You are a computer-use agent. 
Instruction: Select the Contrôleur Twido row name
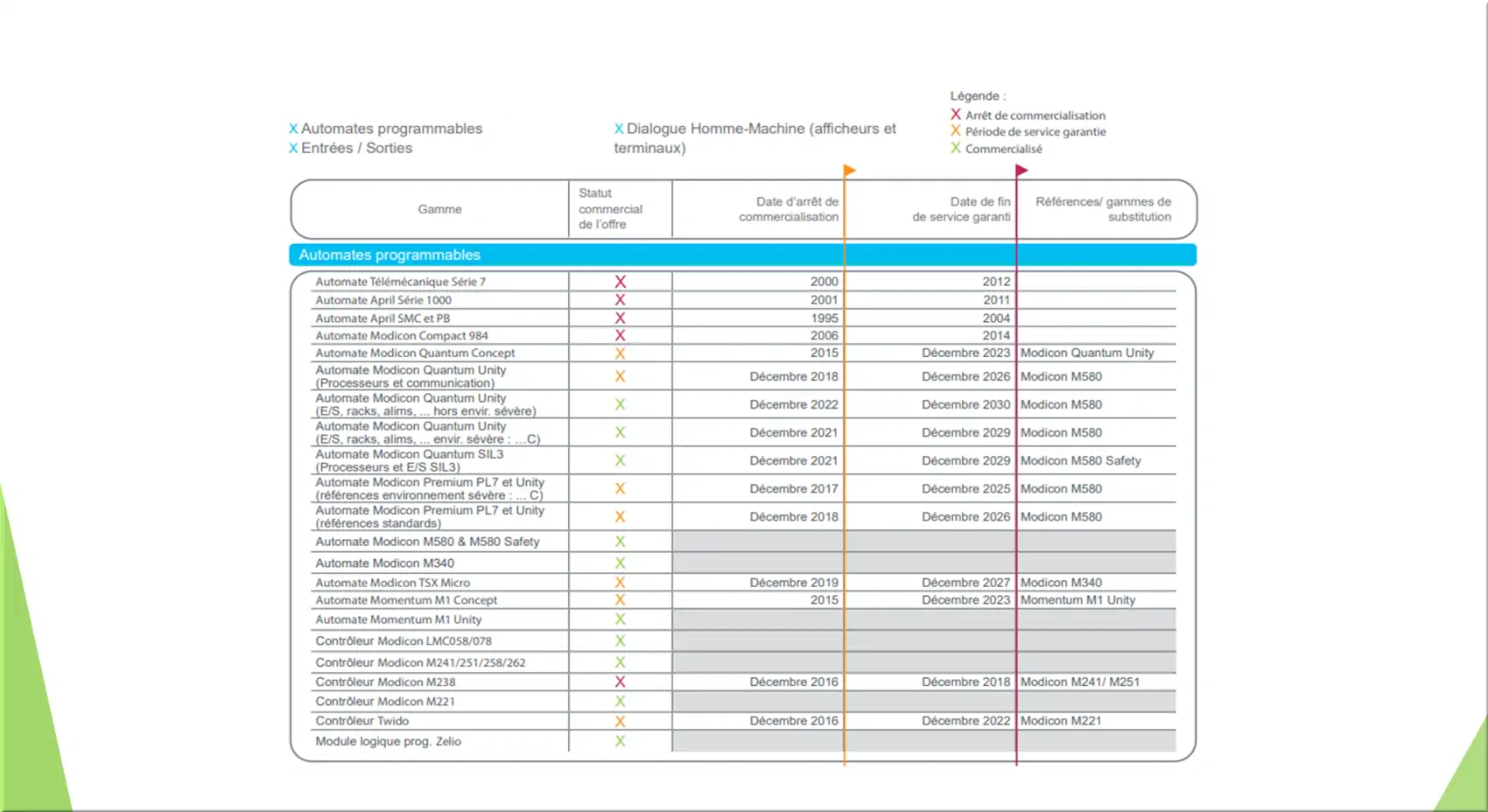362,721
